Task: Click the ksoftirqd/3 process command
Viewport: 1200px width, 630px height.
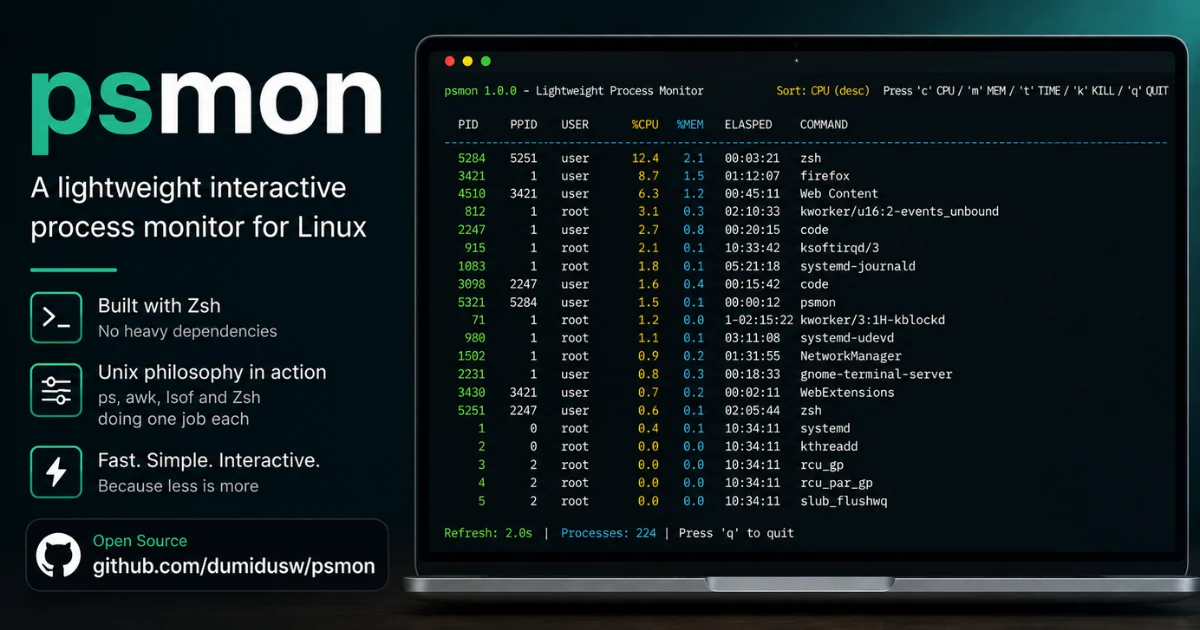Action: (839, 248)
